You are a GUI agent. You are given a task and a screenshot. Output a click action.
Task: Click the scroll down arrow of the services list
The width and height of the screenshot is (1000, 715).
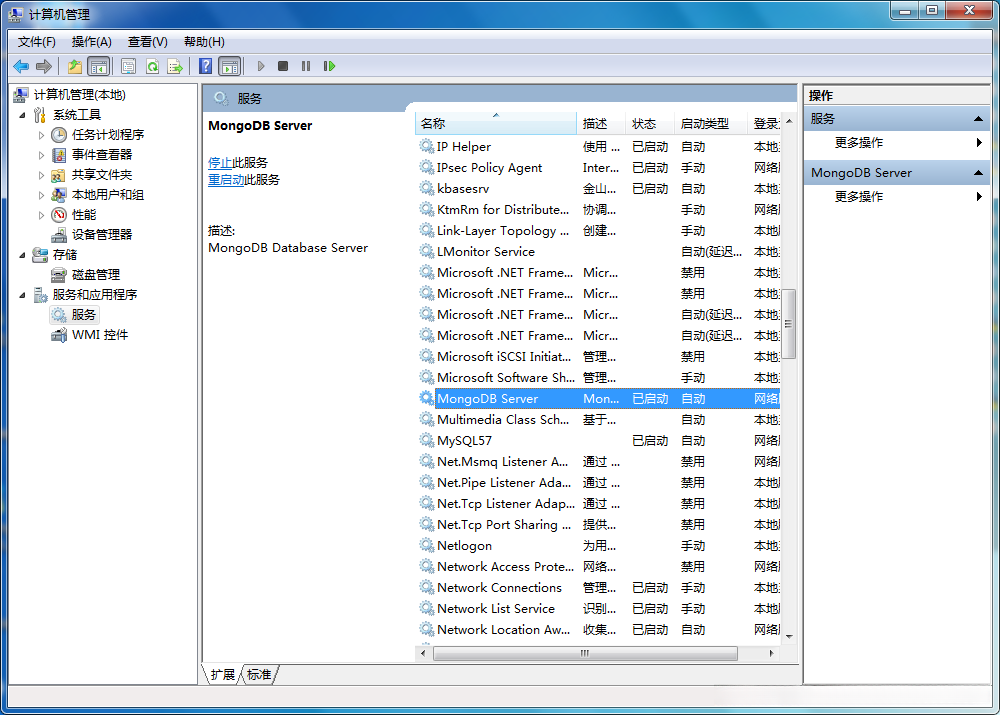point(789,636)
